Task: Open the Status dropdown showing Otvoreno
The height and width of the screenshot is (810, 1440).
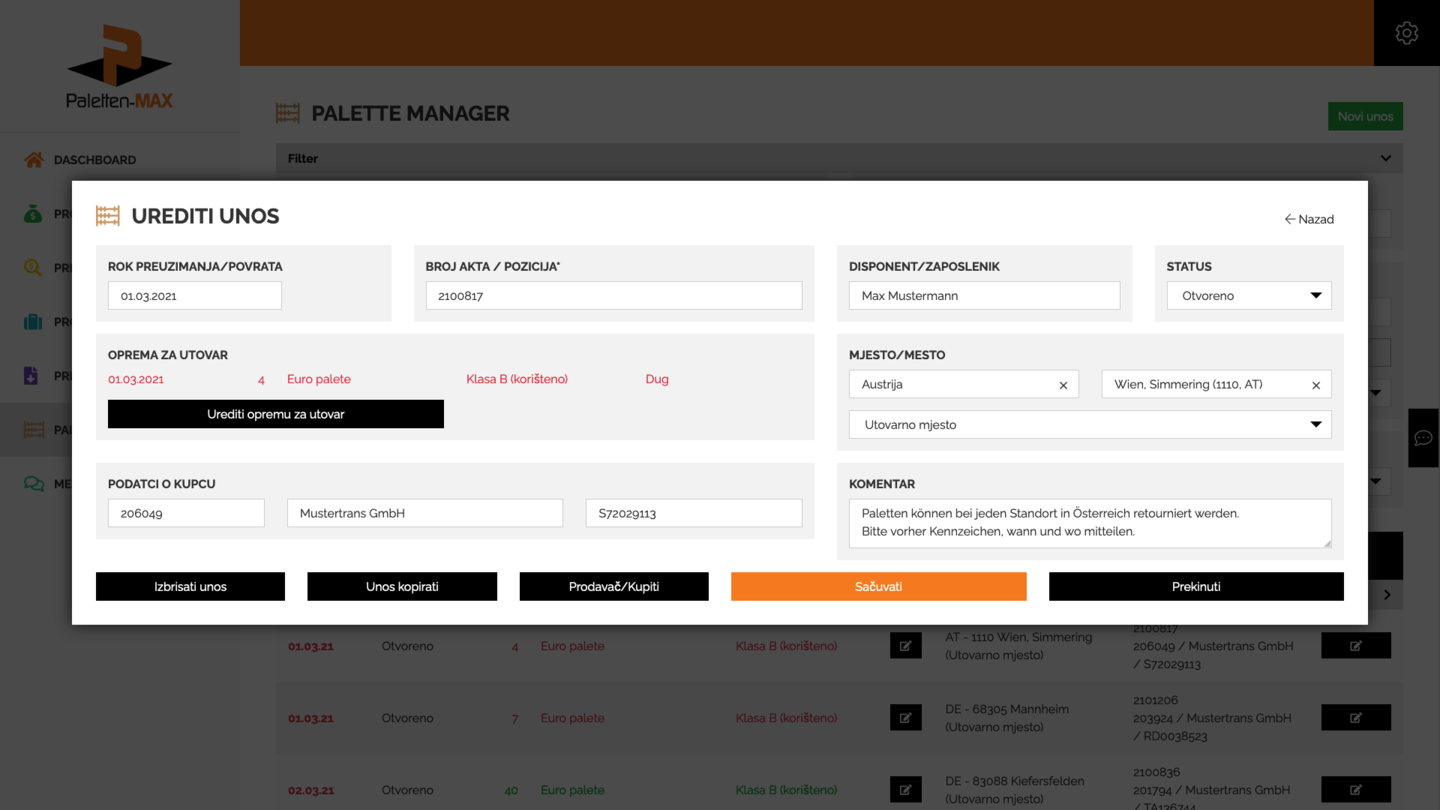Action: tap(1248, 296)
